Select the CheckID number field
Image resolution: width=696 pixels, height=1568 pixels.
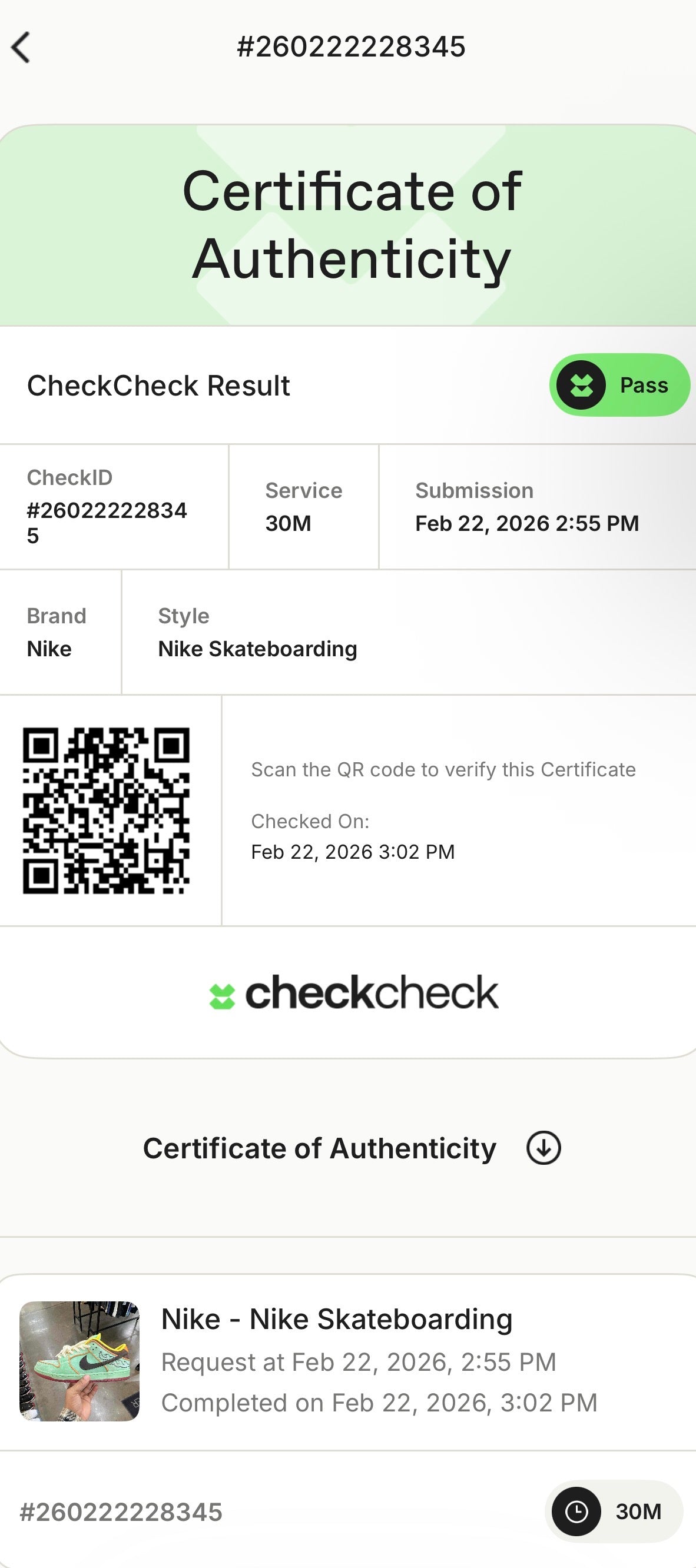point(107,522)
